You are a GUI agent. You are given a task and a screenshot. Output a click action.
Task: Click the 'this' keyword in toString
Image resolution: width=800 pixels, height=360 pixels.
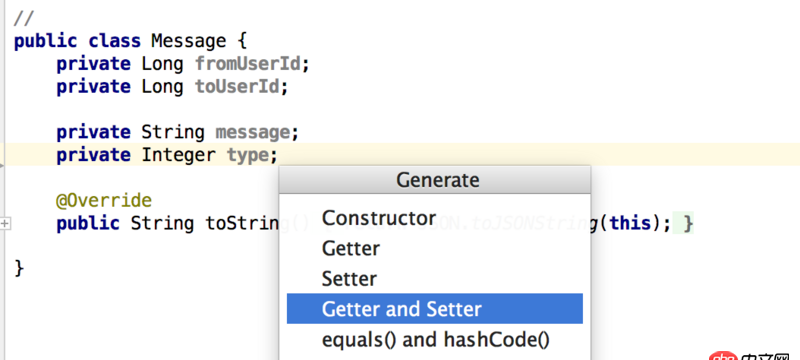tap(631, 223)
